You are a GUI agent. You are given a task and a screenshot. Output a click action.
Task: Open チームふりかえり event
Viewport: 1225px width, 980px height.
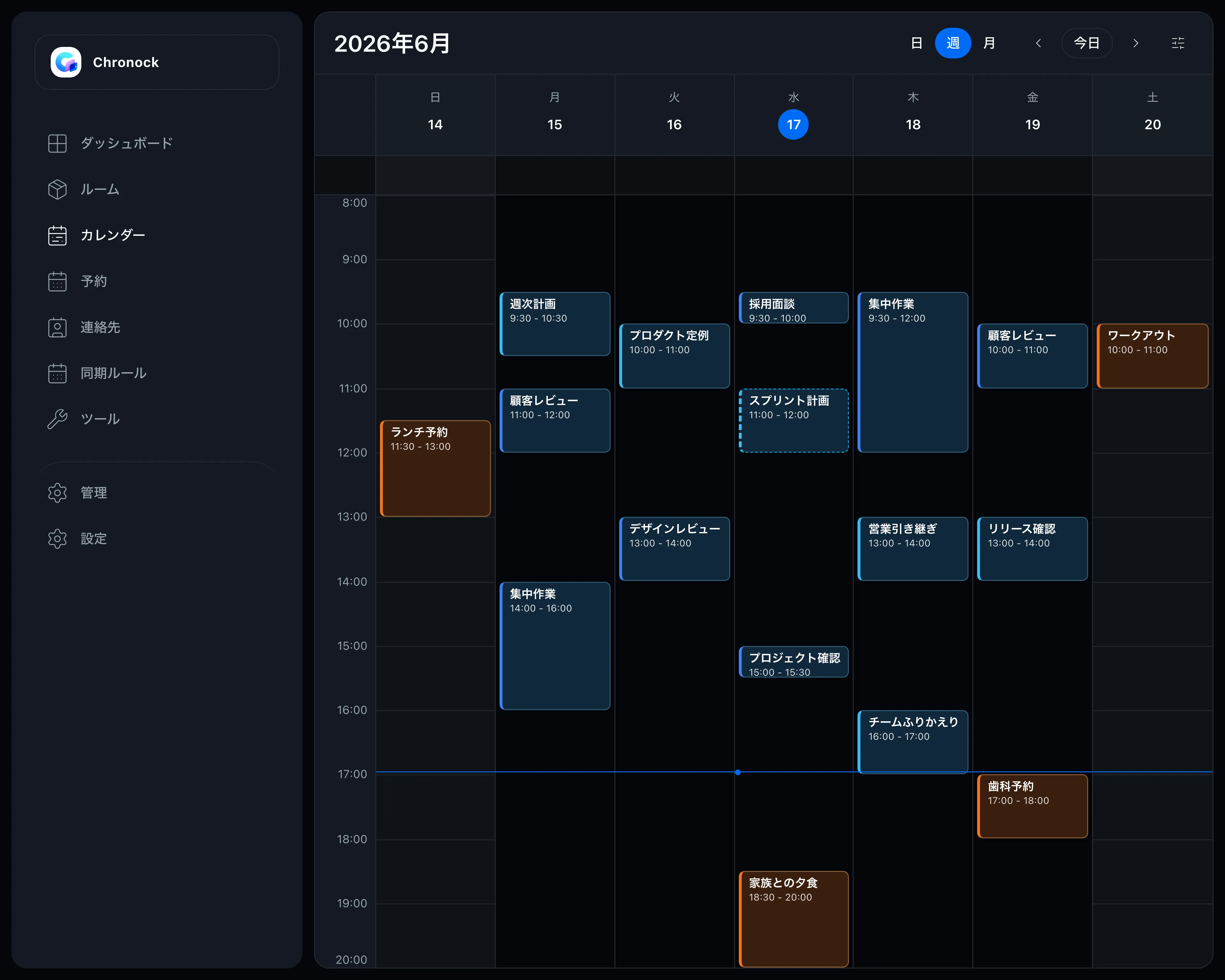coord(913,742)
